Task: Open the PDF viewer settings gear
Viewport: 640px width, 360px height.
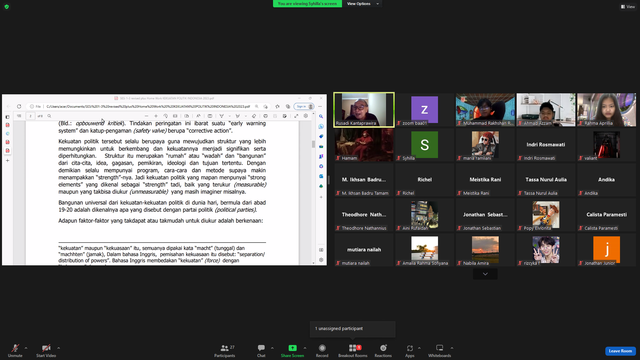Action: (306, 116)
